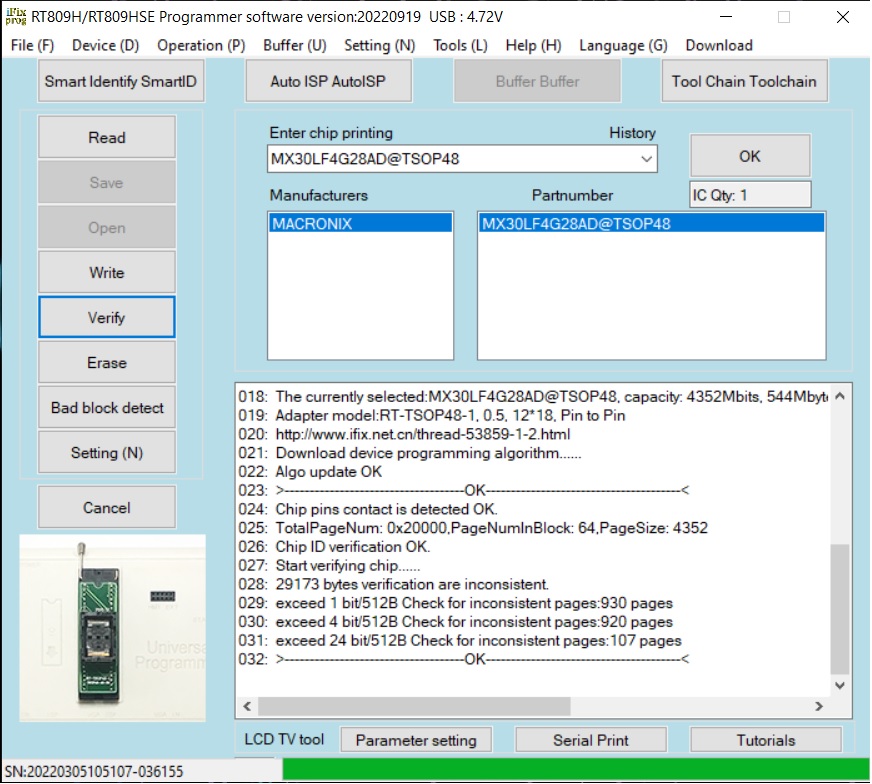Click the green progress bar
872x784 pixels.
pyautogui.click(x=575, y=771)
